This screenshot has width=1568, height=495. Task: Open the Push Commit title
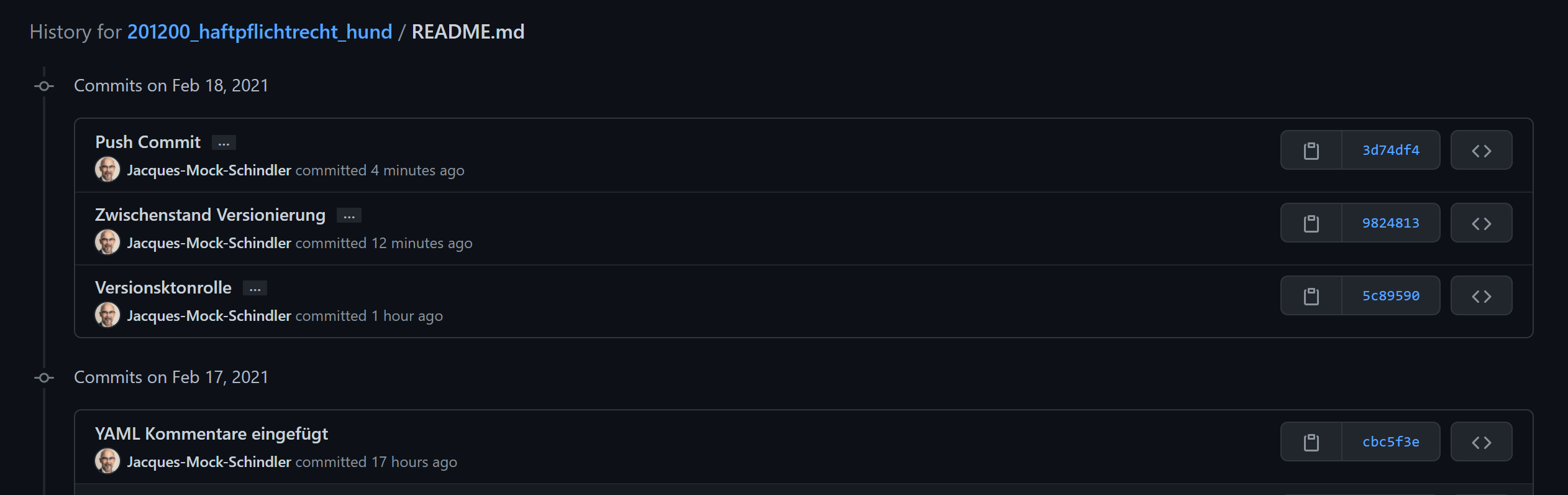pyautogui.click(x=148, y=142)
